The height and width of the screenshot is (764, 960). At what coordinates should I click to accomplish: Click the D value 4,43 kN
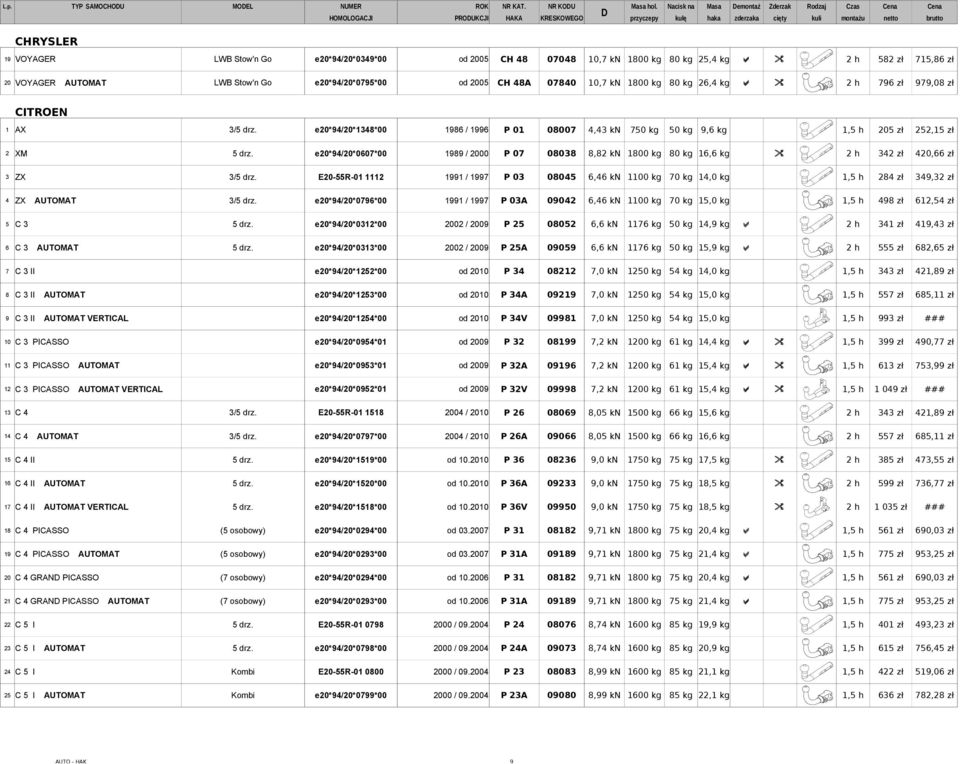604,130
